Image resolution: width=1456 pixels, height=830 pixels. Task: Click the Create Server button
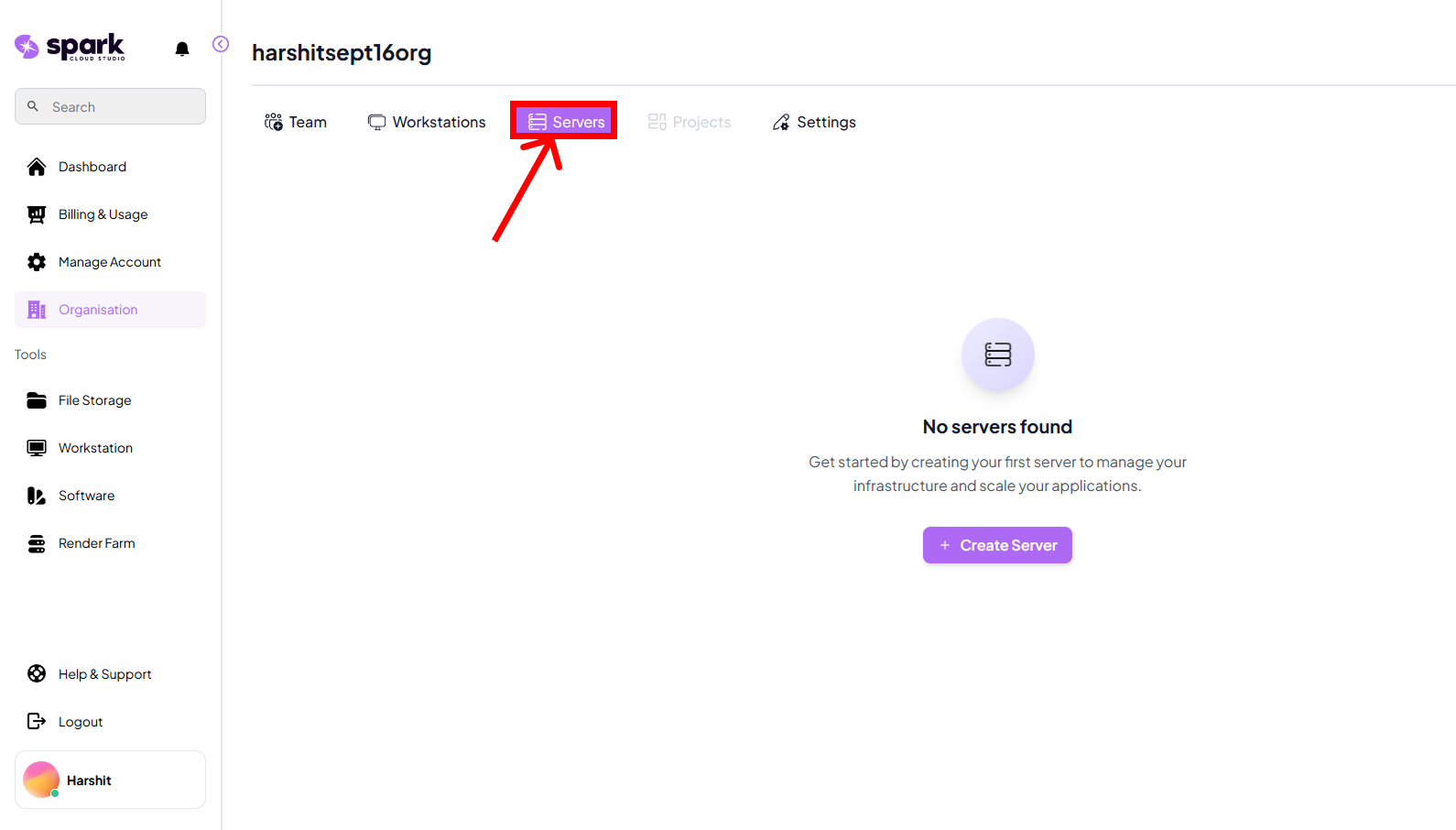[997, 545]
